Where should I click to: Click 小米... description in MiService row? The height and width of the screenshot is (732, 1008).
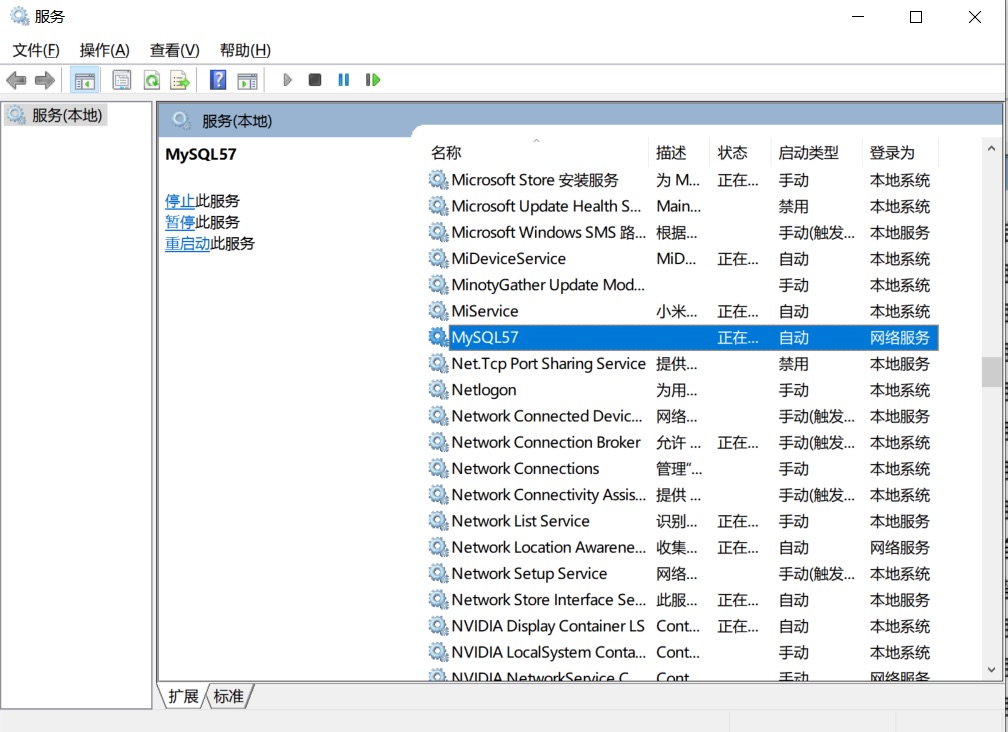[676, 311]
